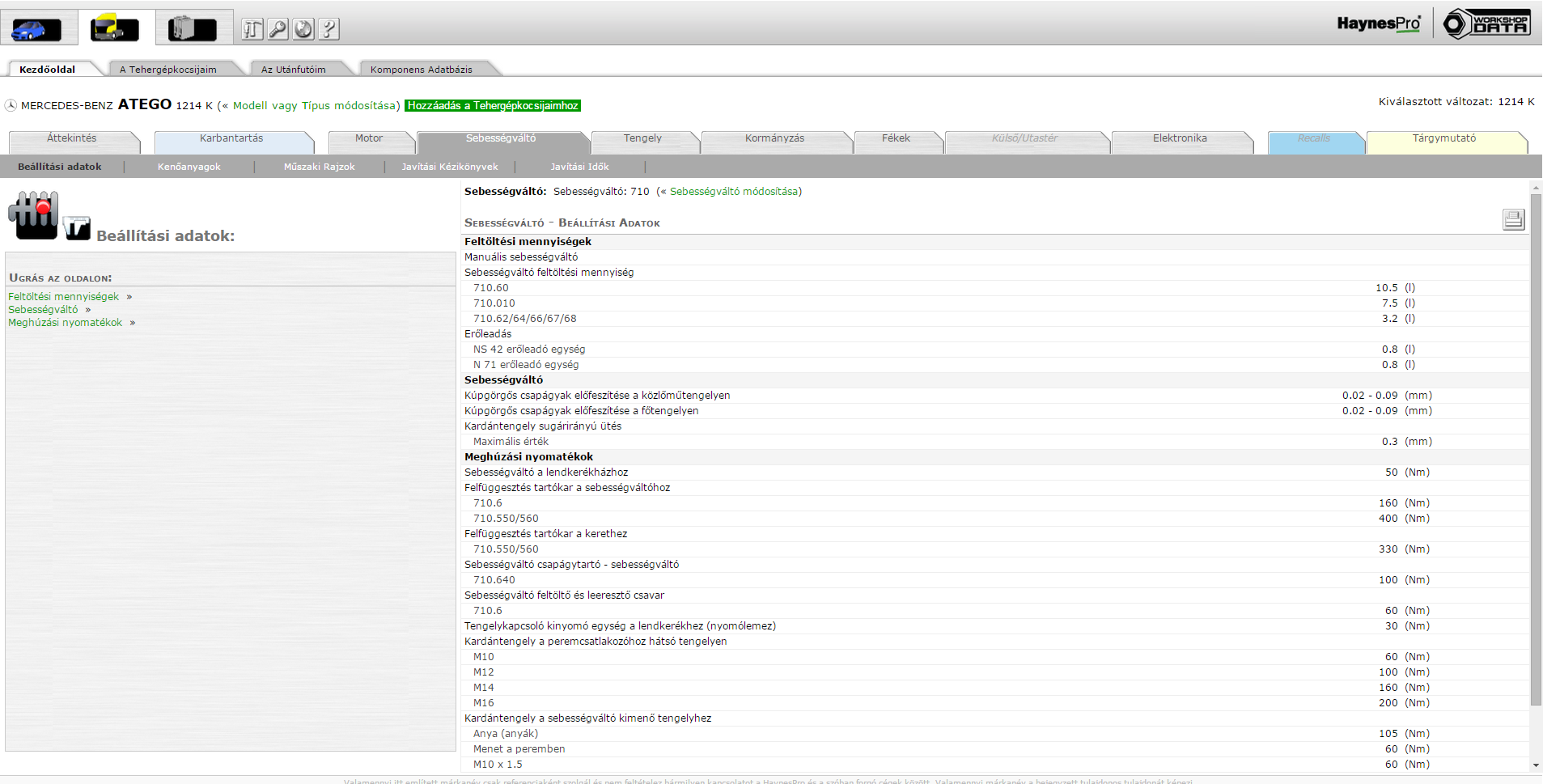Open the Tárgymutató tab
Image resolution: width=1543 pixels, height=784 pixels.
coord(1443,138)
